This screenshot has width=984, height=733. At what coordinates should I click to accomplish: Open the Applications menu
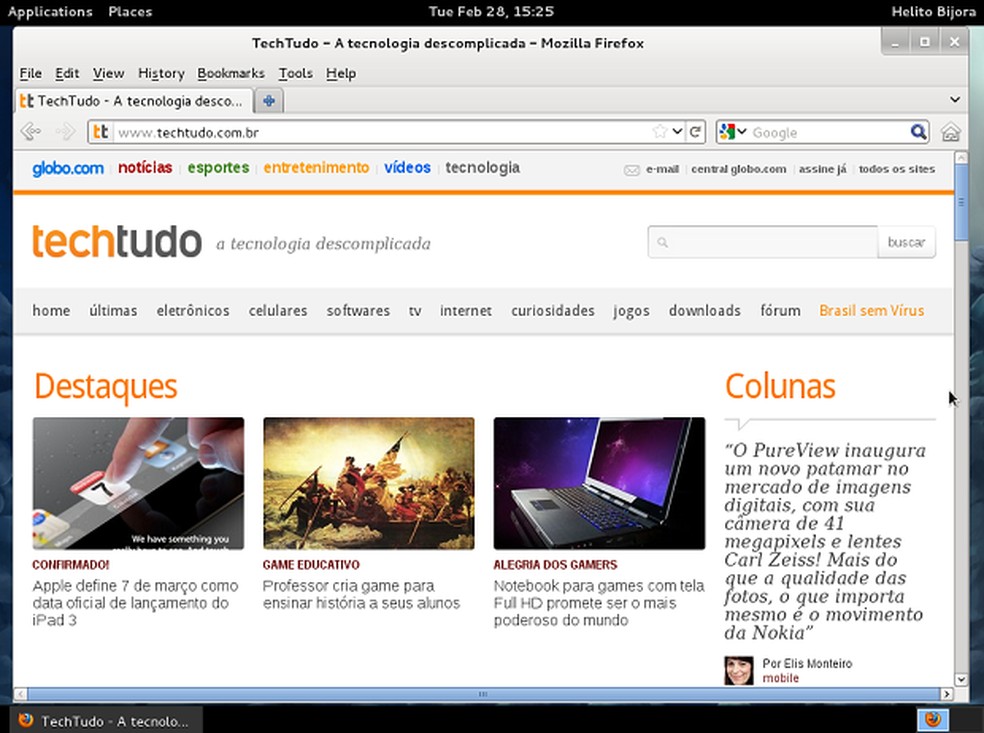[50, 12]
